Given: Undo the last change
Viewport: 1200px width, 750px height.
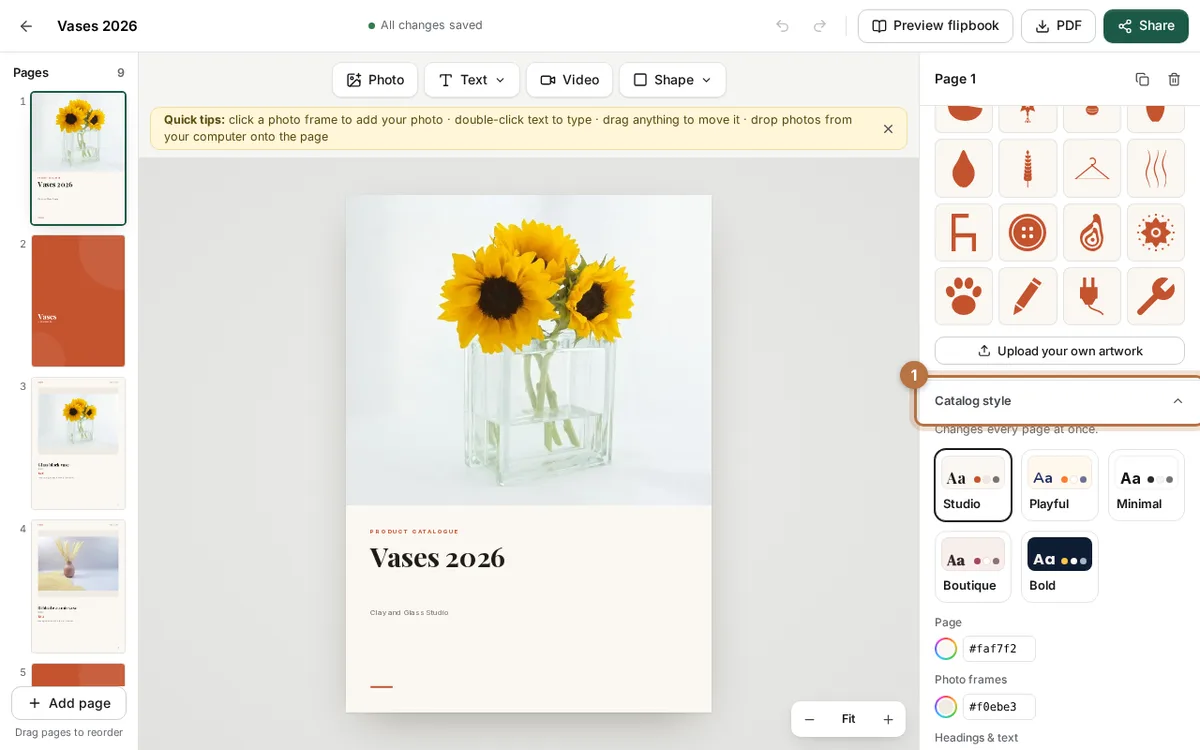Looking at the screenshot, I should 782,26.
